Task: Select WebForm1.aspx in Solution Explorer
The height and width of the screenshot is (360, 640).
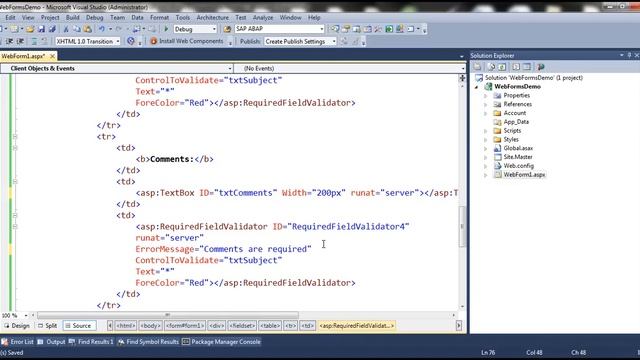Action: [x=524, y=175]
